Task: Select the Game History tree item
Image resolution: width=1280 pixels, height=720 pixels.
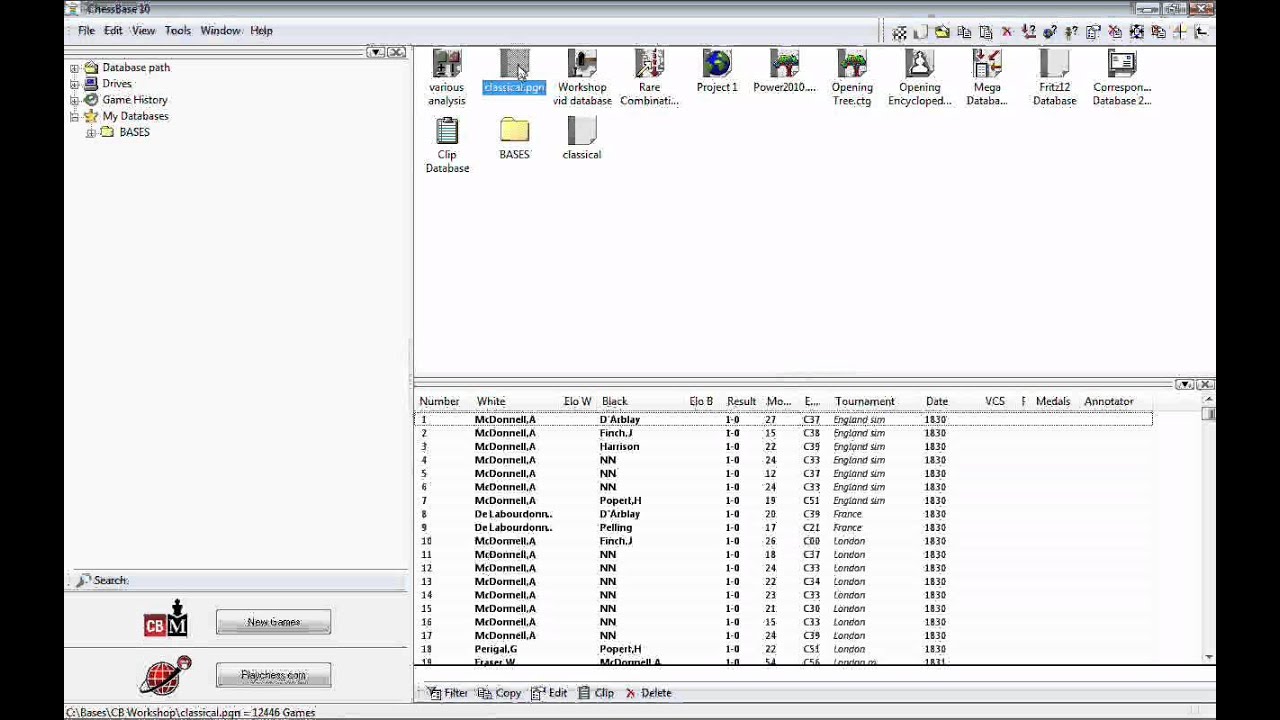Action: (135, 100)
